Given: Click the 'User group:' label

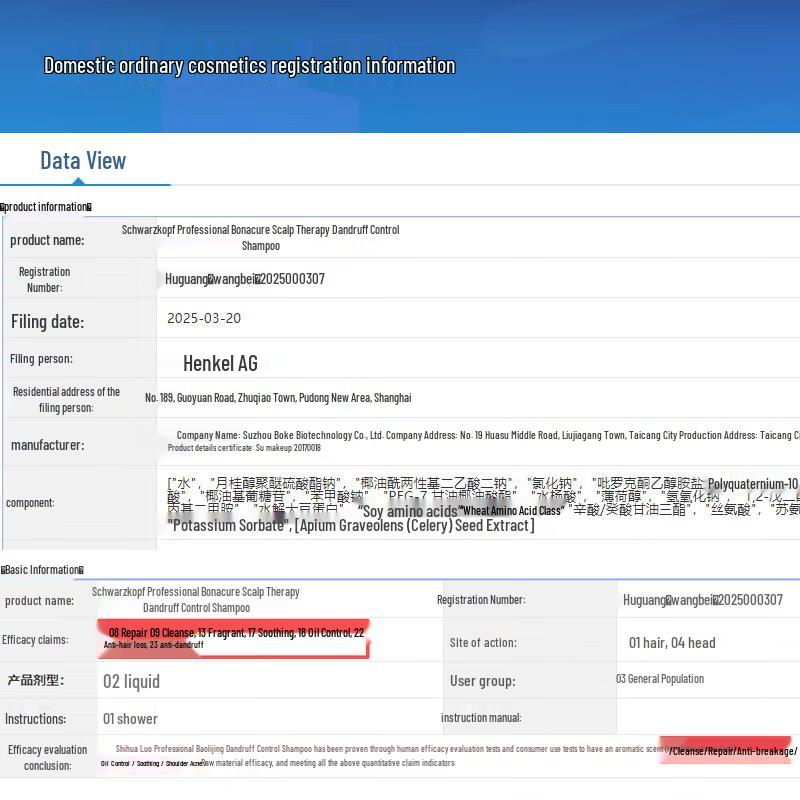Looking at the screenshot, I should pos(483,681).
